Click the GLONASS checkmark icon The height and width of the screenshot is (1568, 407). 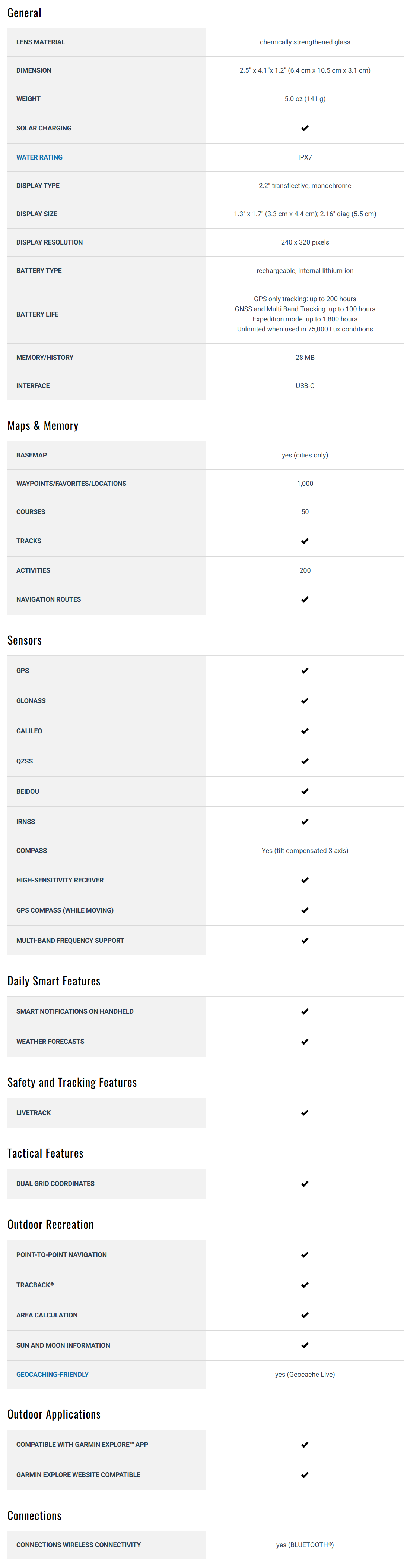305,700
